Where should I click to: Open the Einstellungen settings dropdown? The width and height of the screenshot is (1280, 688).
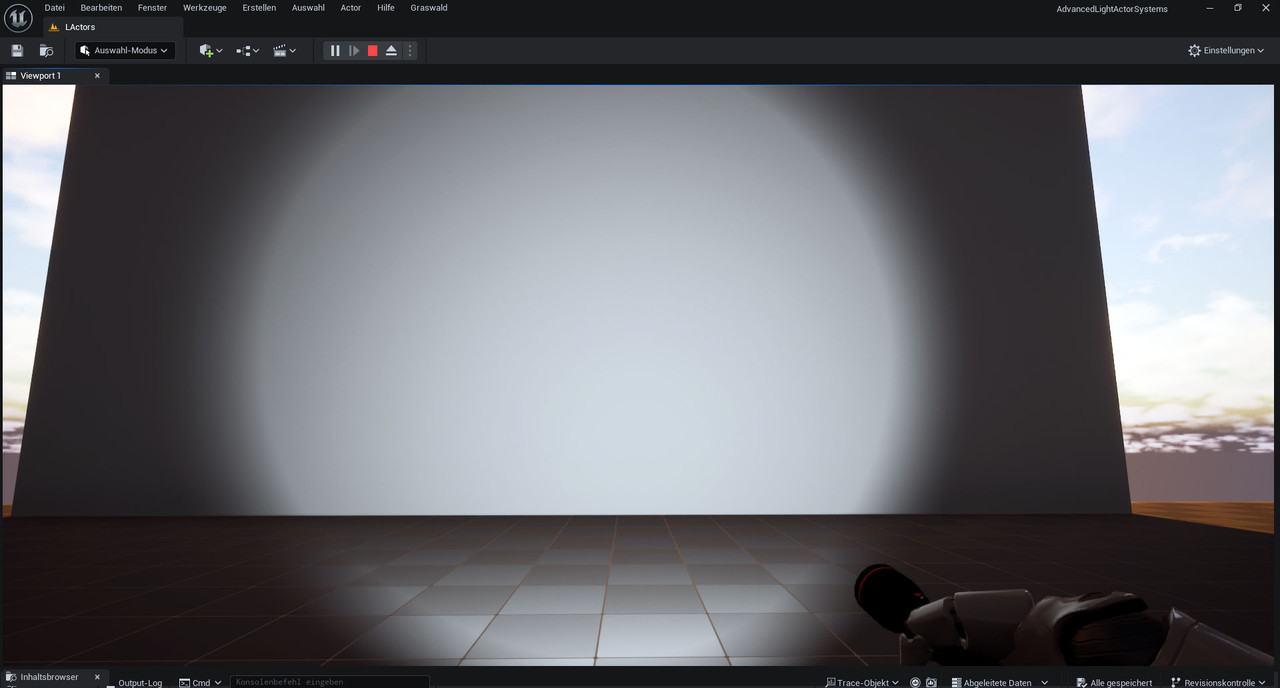point(1226,50)
